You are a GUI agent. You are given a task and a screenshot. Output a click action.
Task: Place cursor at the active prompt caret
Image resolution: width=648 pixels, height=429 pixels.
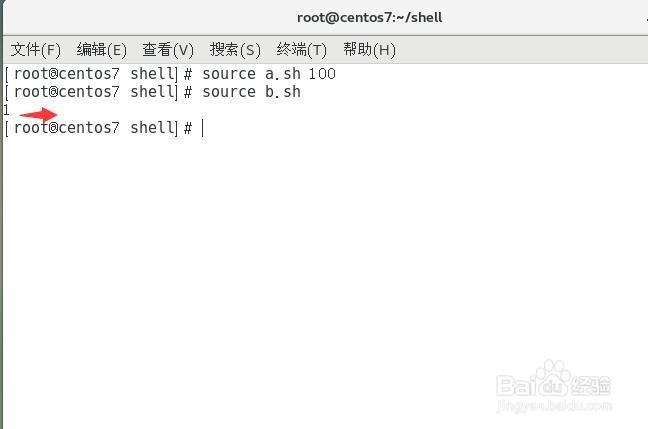coord(202,128)
